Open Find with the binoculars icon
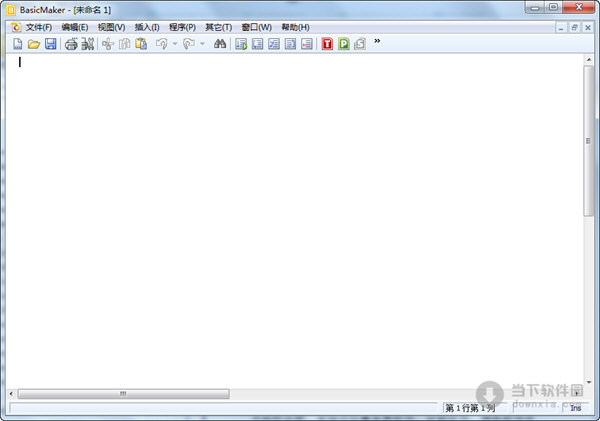600x421 pixels. click(220, 44)
